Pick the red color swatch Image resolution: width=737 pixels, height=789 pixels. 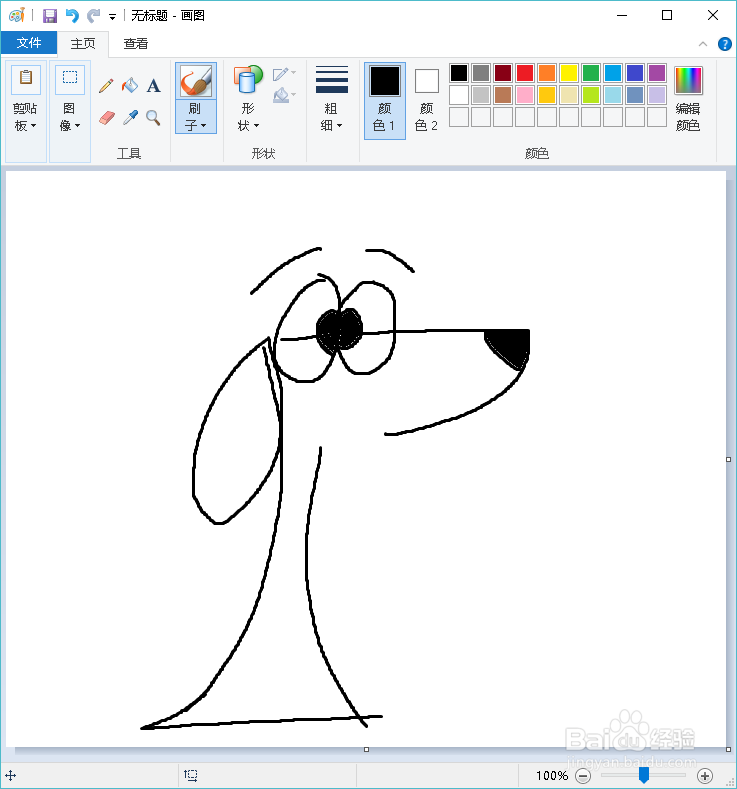pyautogui.click(x=525, y=73)
